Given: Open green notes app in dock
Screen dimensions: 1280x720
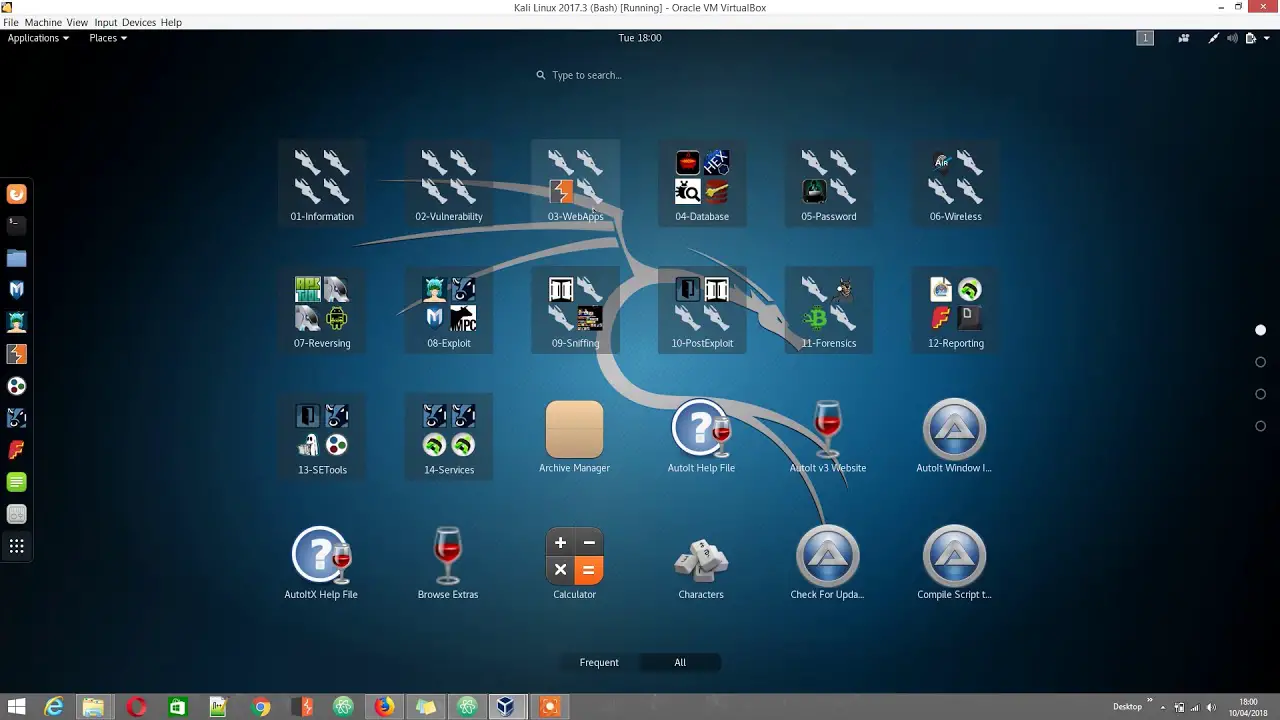Looking at the screenshot, I should point(16,482).
